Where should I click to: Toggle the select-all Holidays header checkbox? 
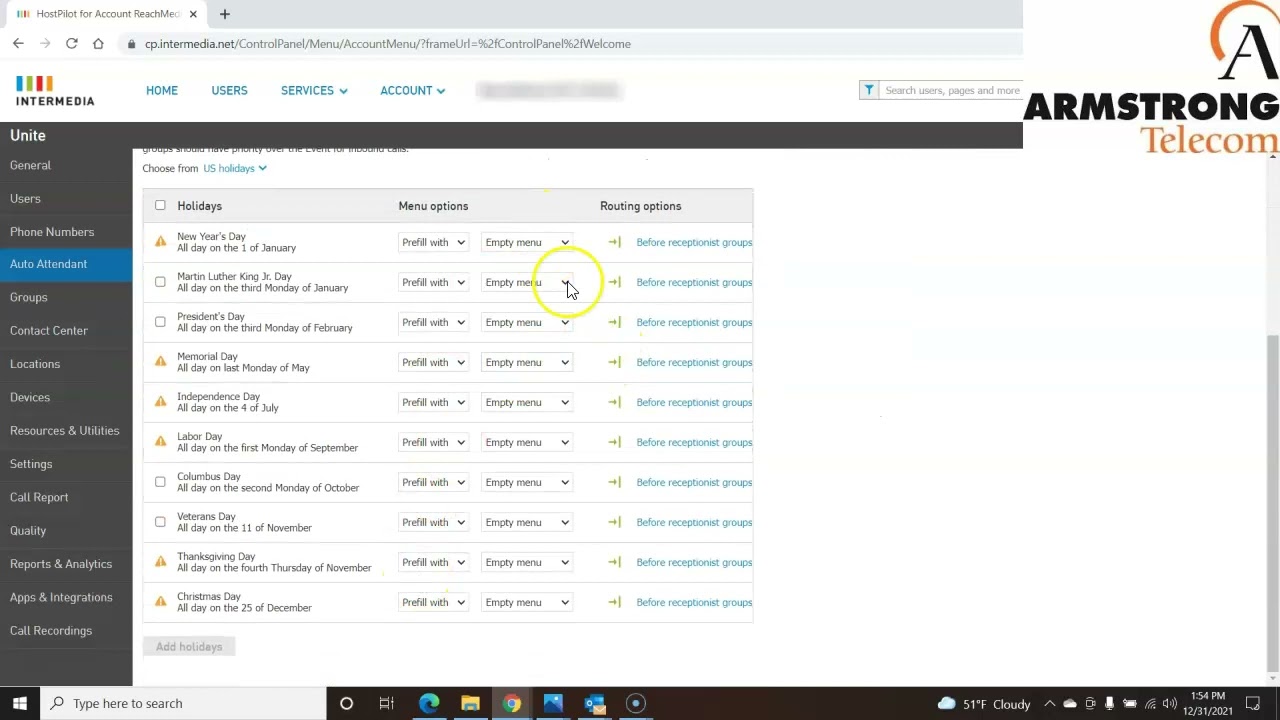pyautogui.click(x=160, y=205)
